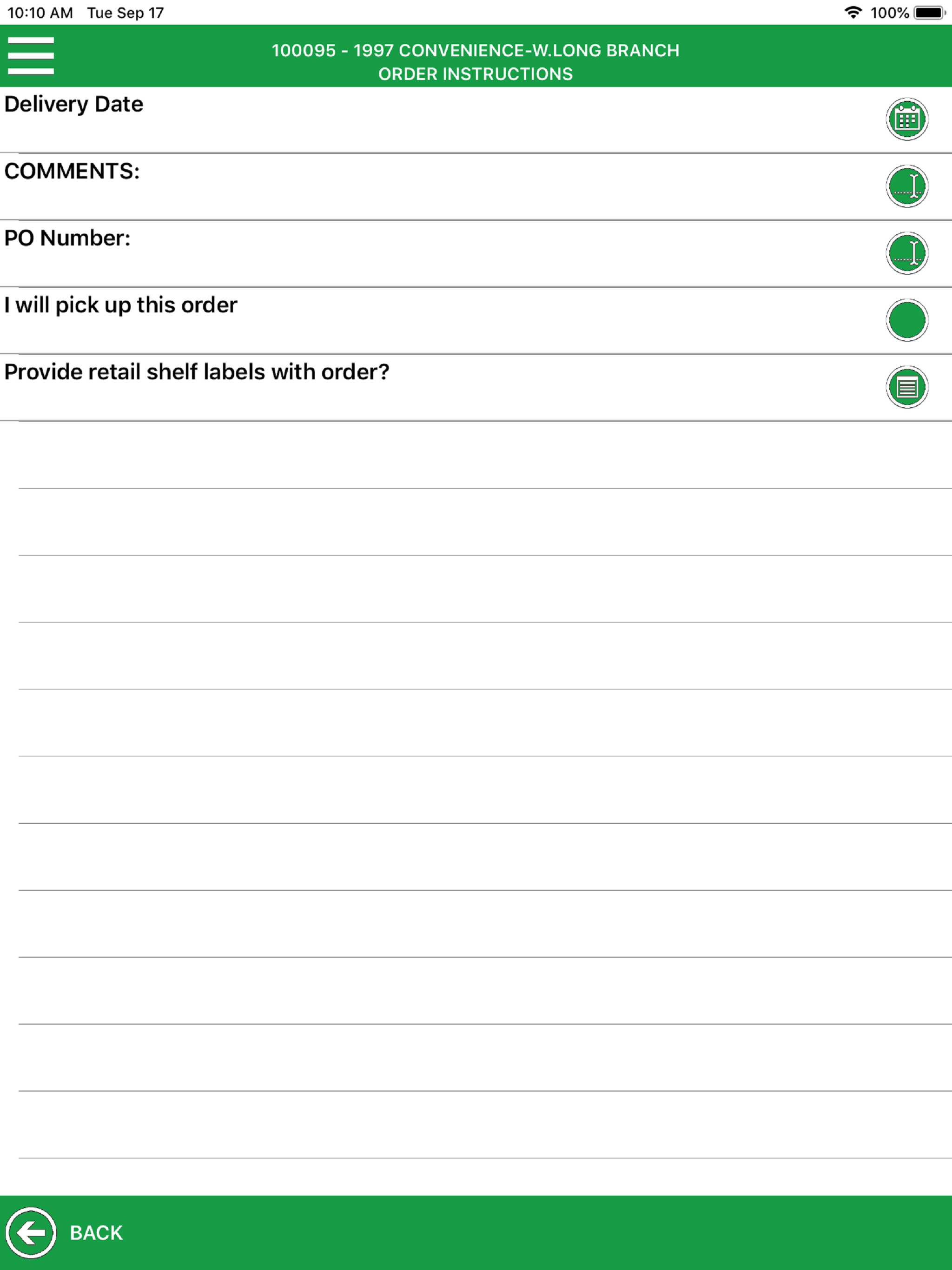Select the PO Number row label

point(67,238)
